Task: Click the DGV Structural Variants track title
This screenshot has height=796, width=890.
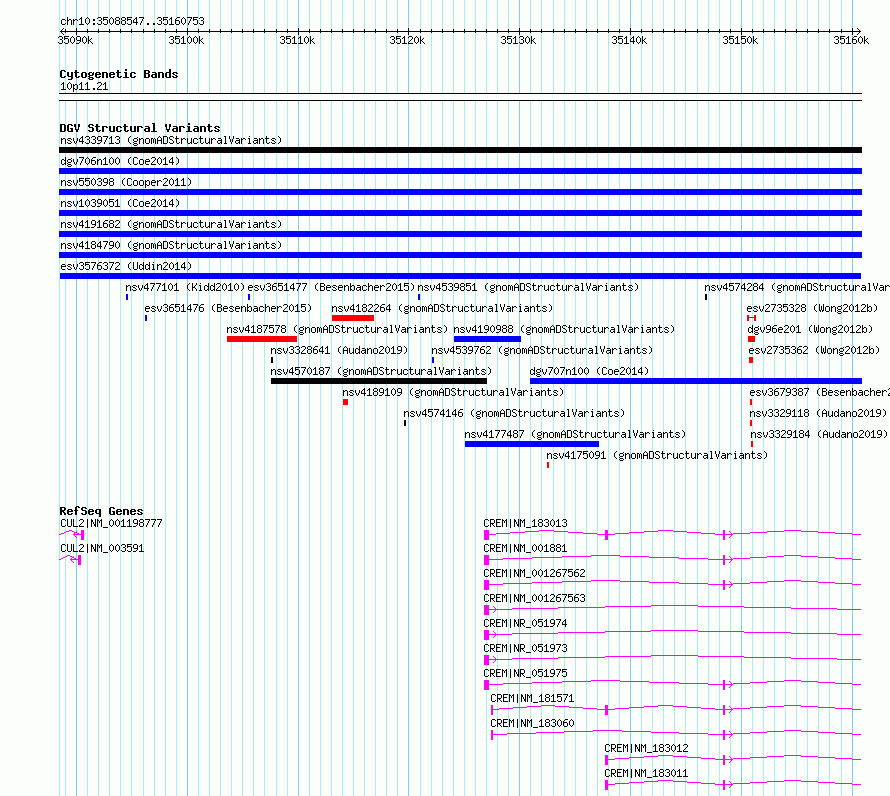Action: (x=140, y=128)
